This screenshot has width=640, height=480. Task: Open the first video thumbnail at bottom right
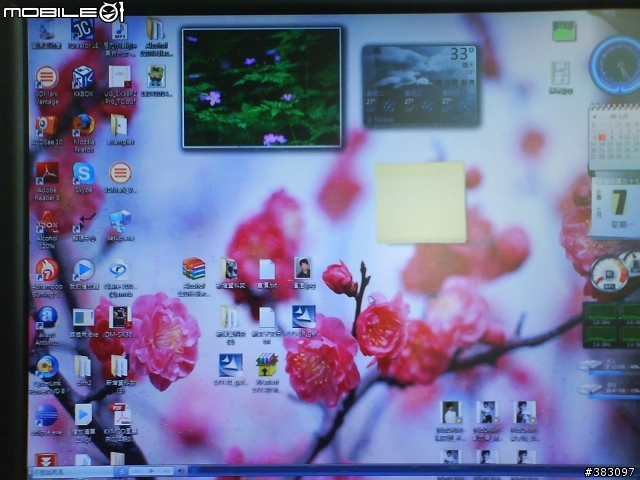click(x=450, y=413)
